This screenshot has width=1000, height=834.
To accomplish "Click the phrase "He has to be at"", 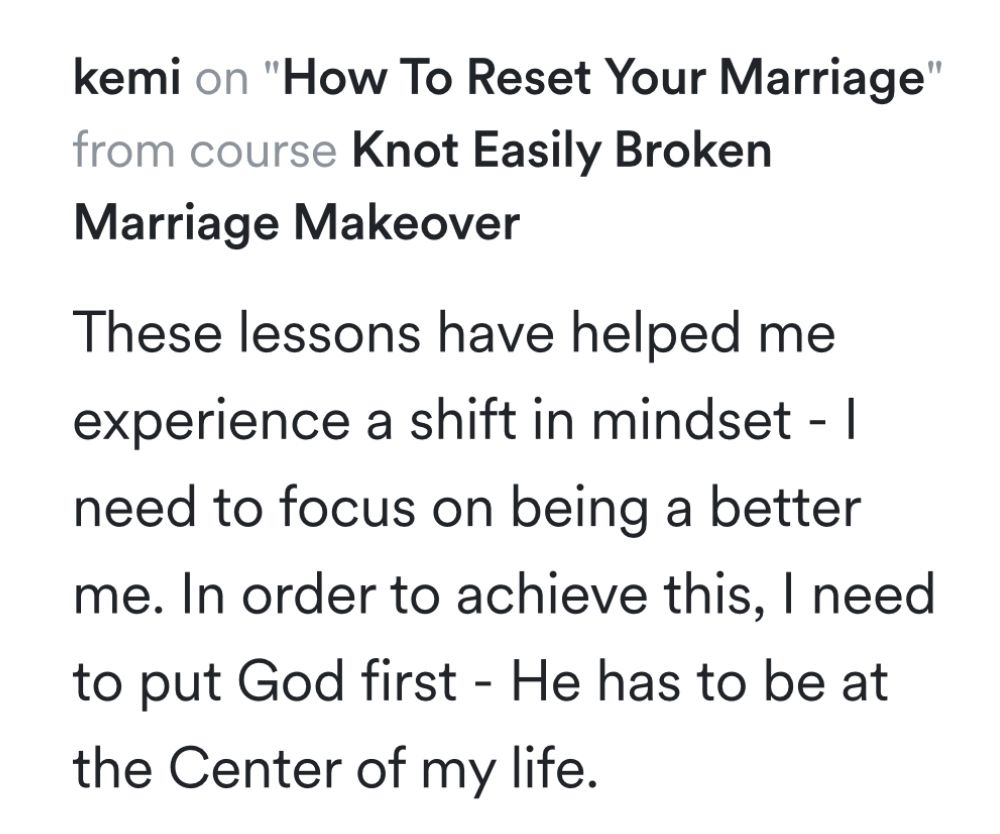I will point(700,681).
